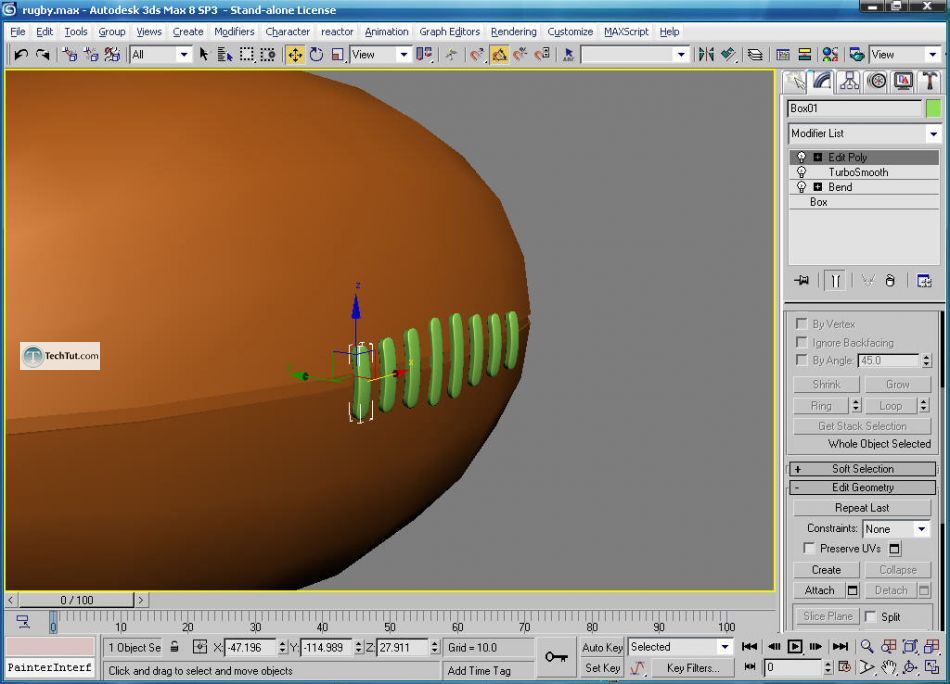Open named selection sets dropdown

(x=634, y=55)
